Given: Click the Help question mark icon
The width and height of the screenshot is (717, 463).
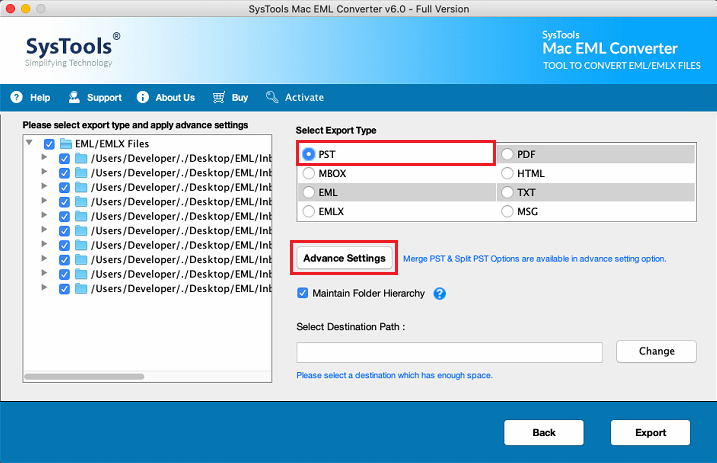Looking at the screenshot, I should point(16,98).
